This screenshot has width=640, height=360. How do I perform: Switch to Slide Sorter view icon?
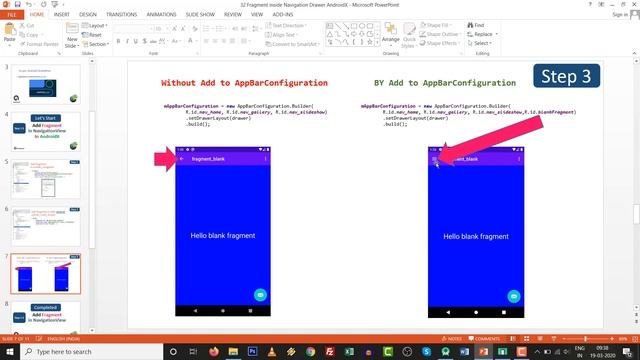pos(527,339)
